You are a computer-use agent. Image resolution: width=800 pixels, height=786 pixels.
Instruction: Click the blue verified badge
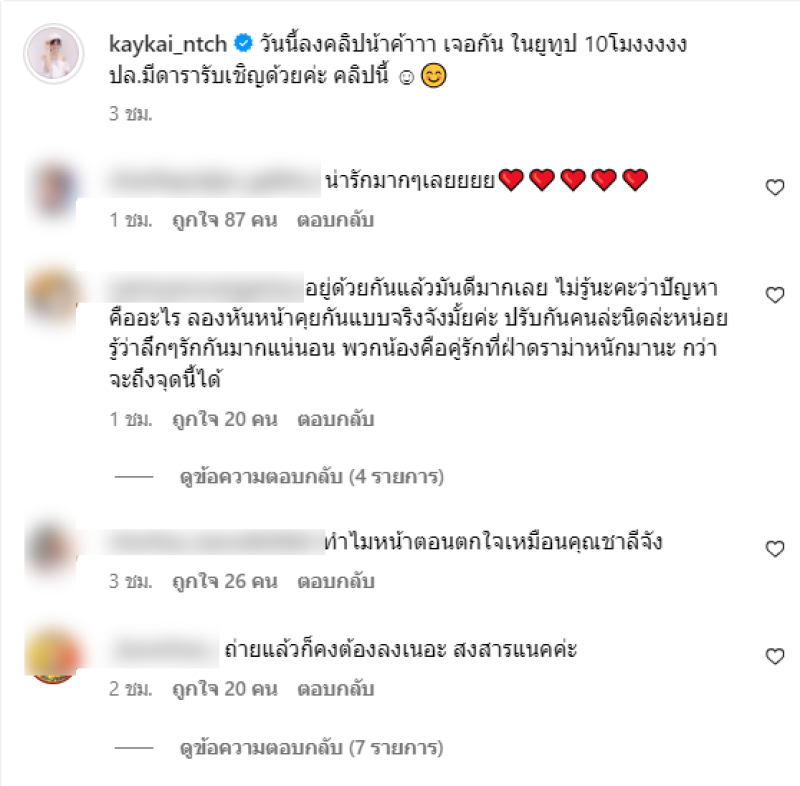pyautogui.click(x=243, y=43)
